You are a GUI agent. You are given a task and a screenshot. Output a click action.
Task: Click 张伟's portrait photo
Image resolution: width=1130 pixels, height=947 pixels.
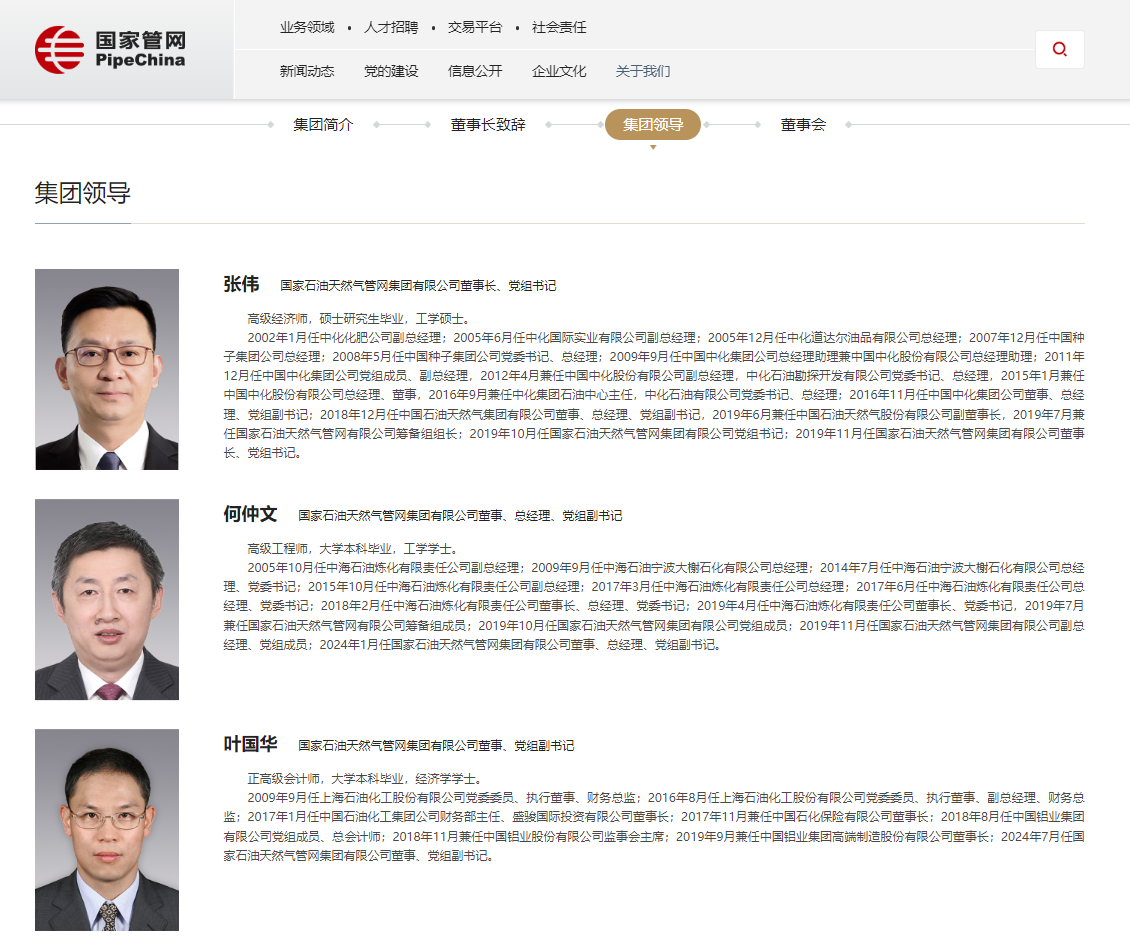point(107,369)
